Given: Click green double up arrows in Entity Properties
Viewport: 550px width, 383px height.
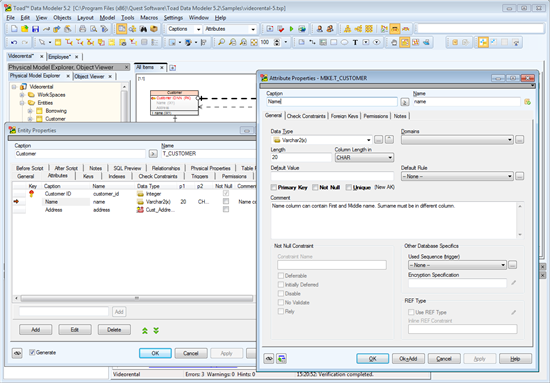Looking at the screenshot, I should coord(145,330).
